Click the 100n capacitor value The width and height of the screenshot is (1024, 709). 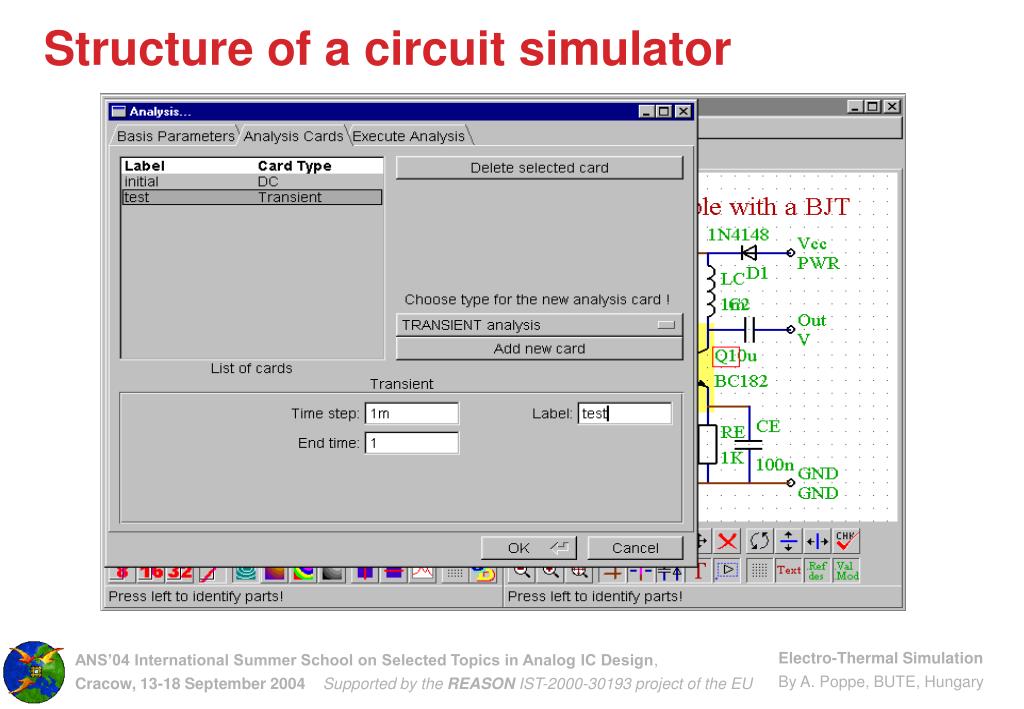point(775,465)
